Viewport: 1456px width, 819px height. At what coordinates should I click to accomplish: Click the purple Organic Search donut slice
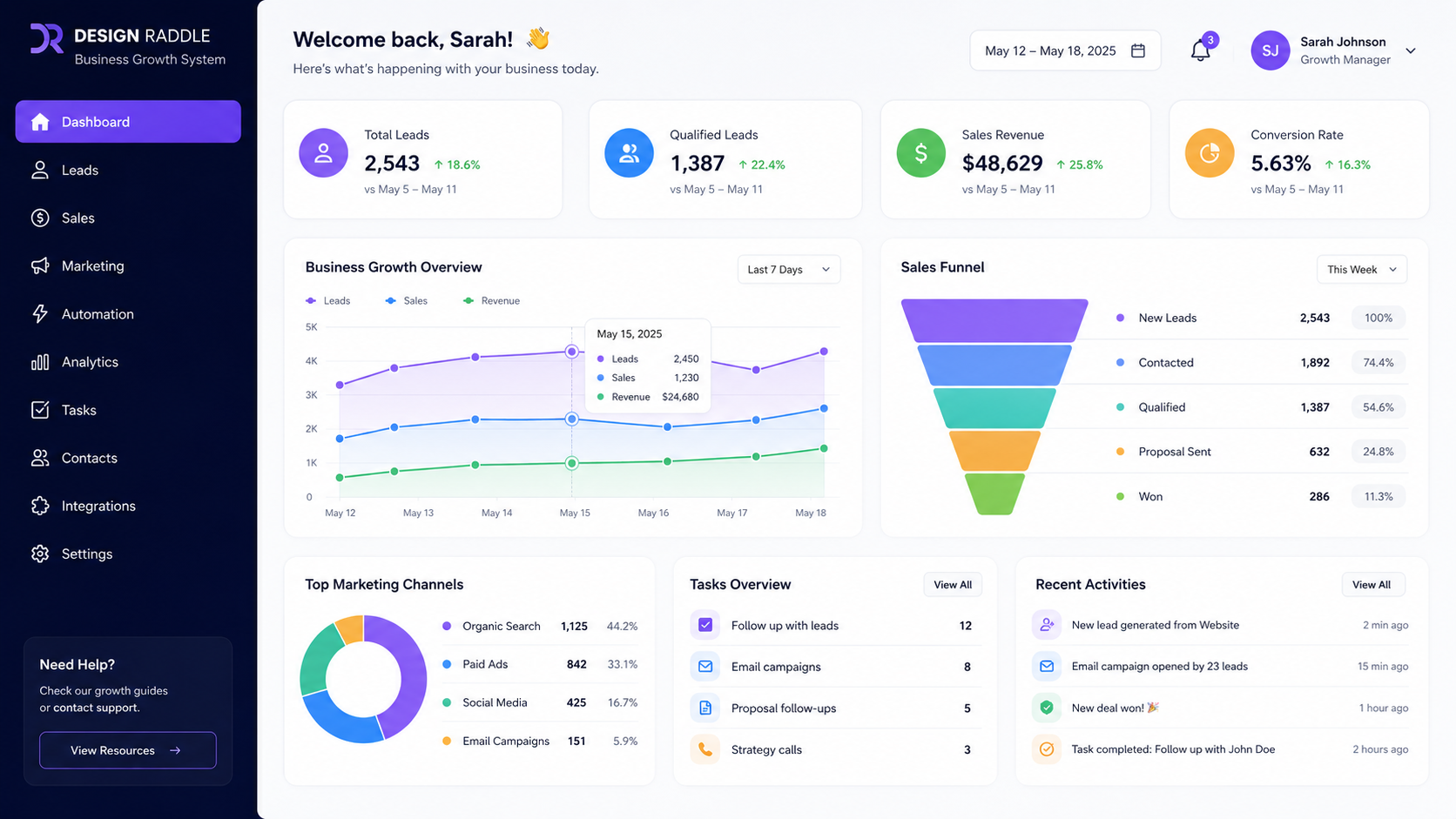coord(405,675)
